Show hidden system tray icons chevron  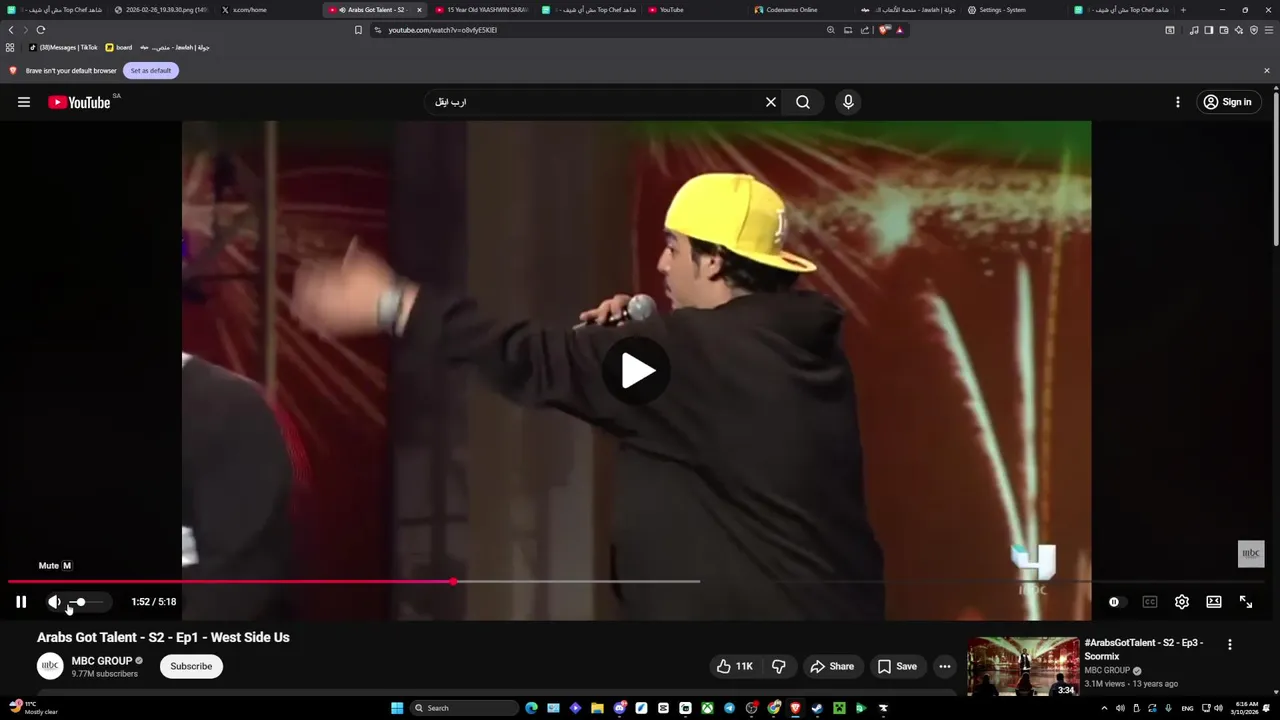point(1104,708)
